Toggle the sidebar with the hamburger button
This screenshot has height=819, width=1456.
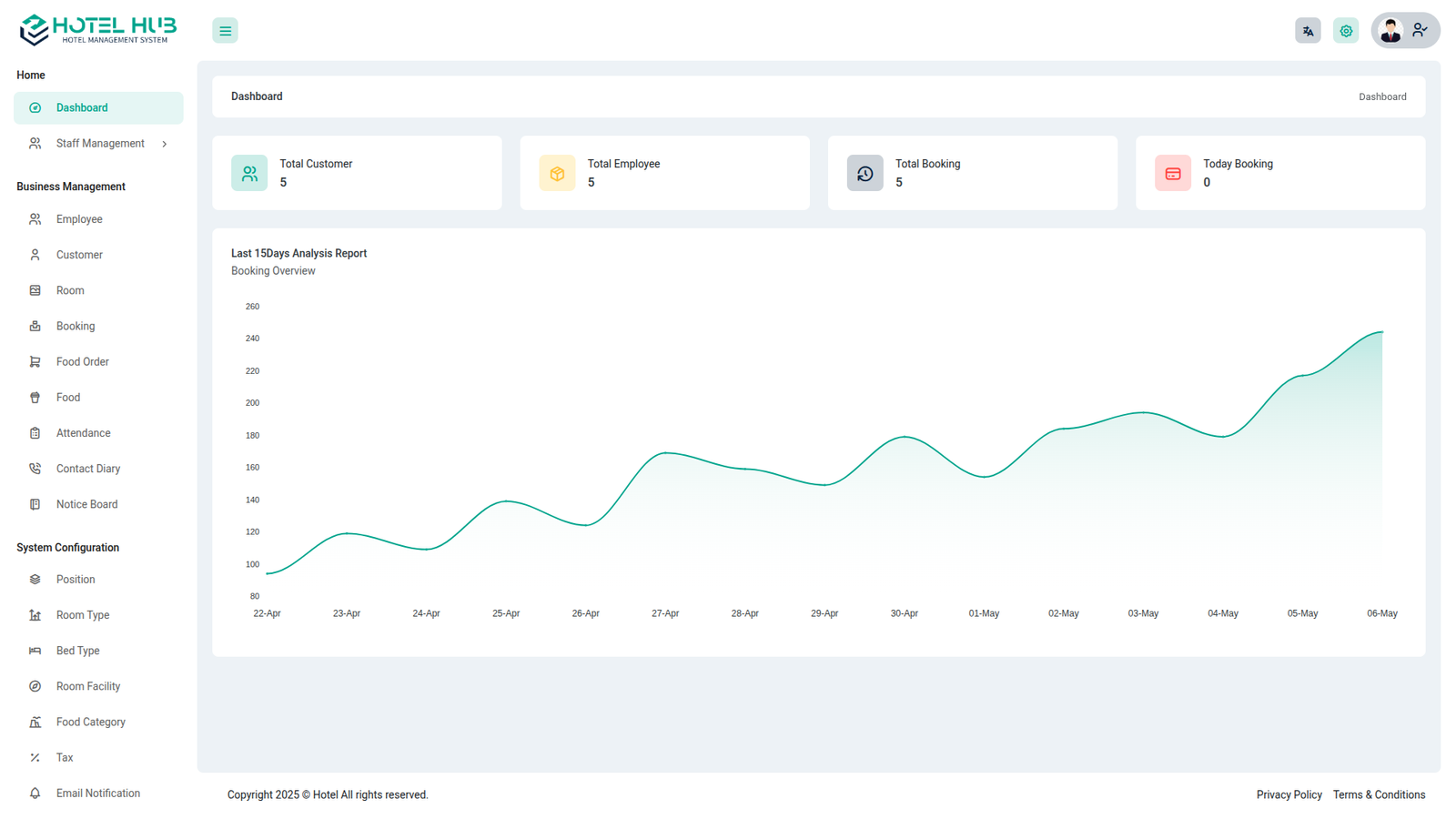click(225, 31)
